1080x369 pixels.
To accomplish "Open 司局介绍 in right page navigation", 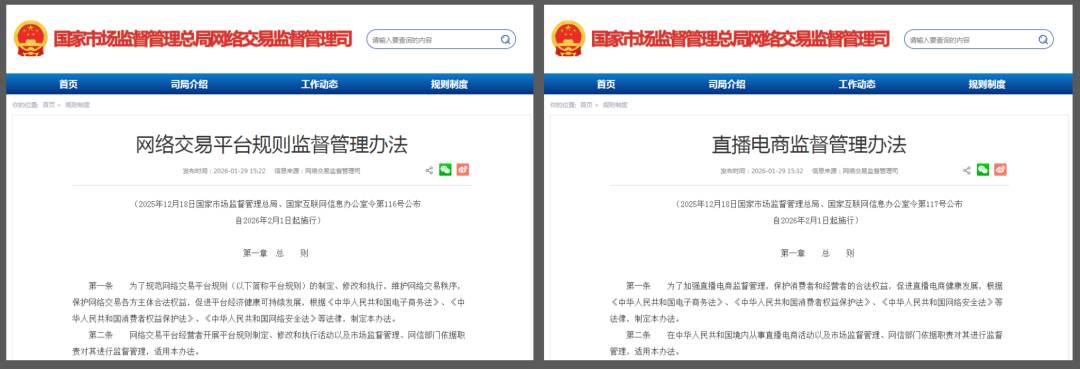I will click(727, 84).
